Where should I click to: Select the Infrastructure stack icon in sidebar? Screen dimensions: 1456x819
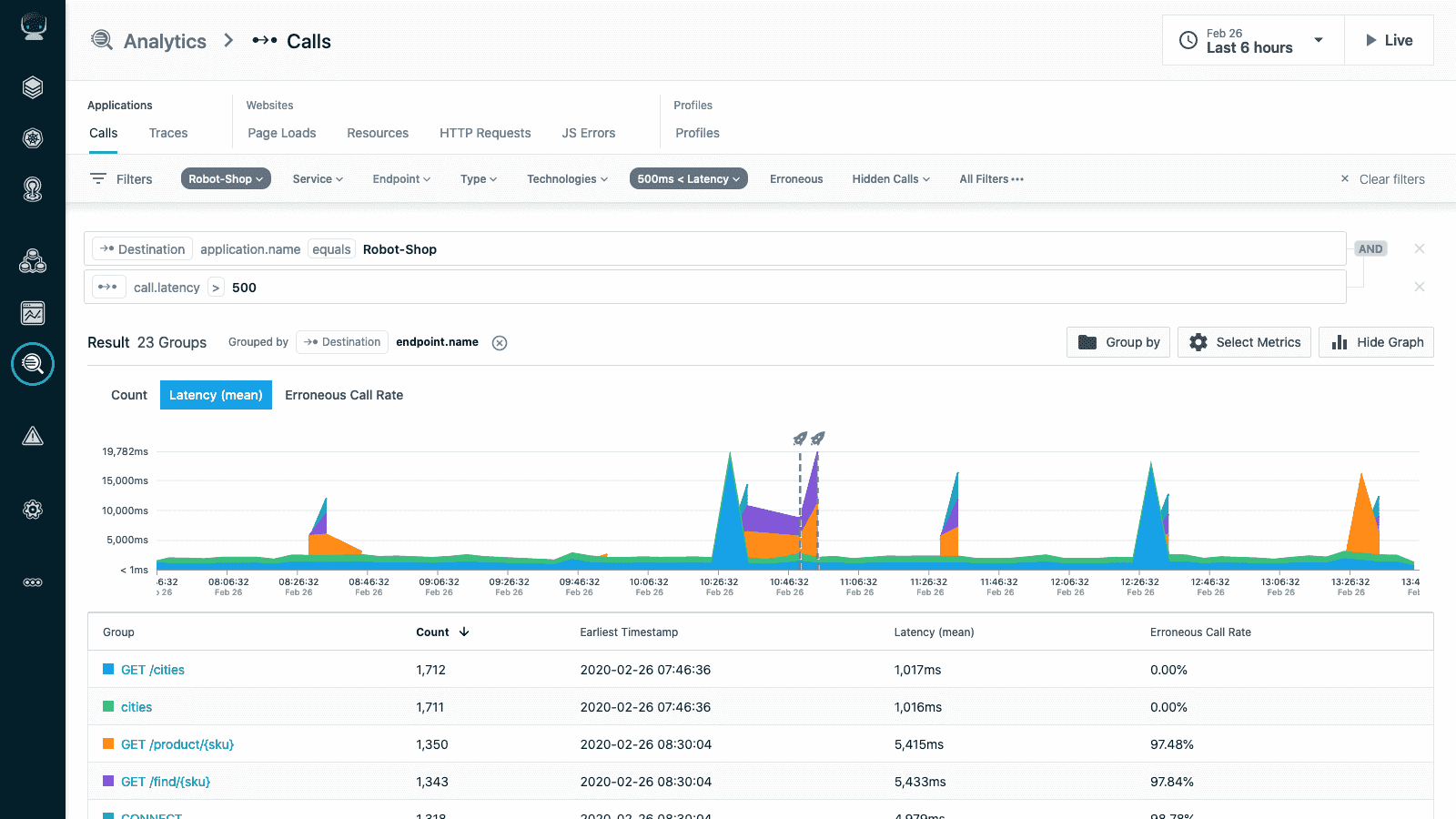tap(33, 87)
